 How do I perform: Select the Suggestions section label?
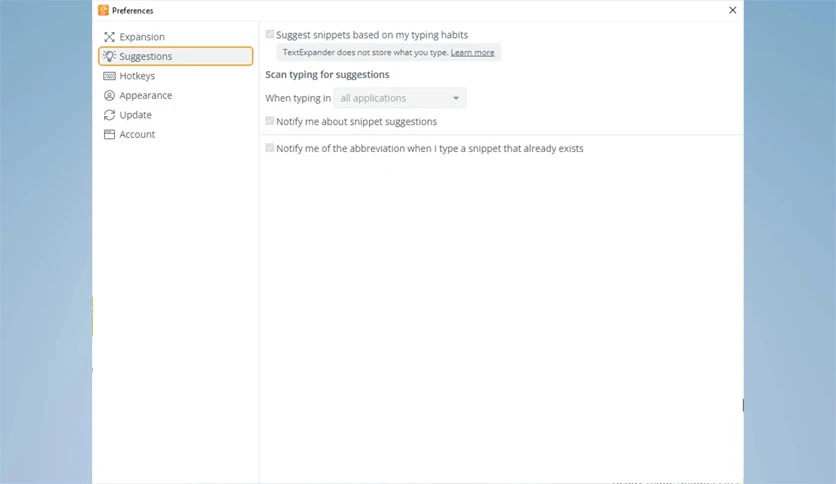[x=146, y=57]
